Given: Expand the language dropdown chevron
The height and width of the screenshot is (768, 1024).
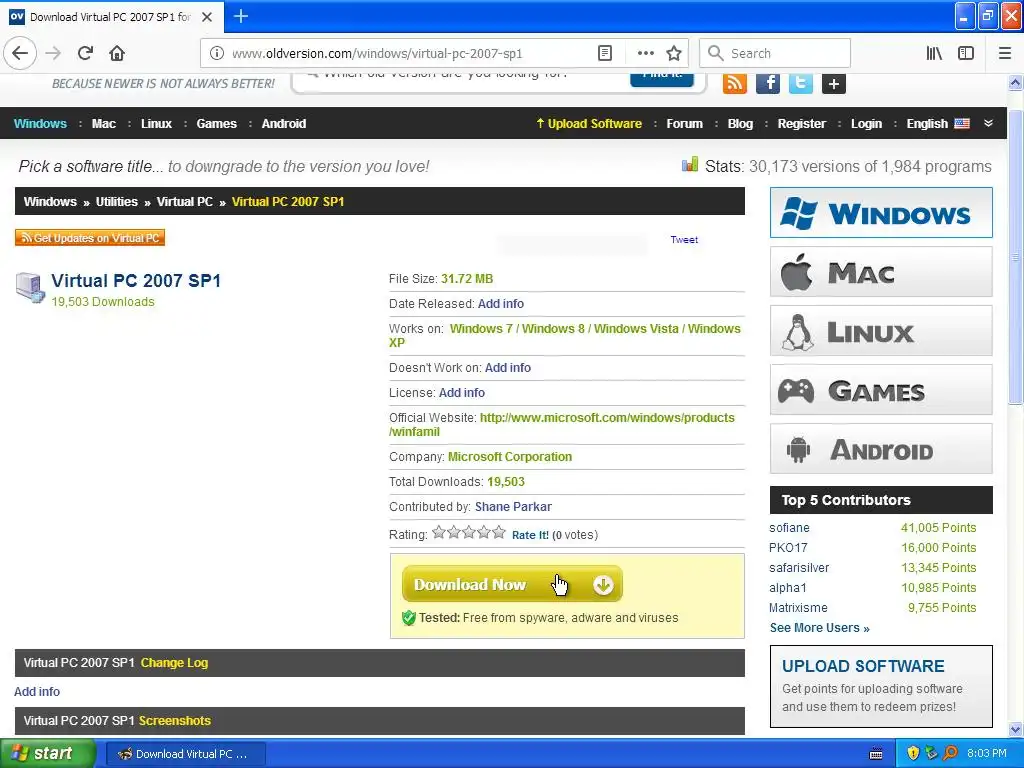Looking at the screenshot, I should 988,123.
